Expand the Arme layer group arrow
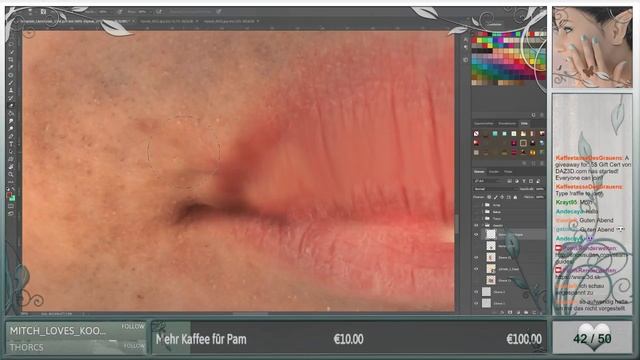Screen dimensions: 640x360 click(482, 205)
